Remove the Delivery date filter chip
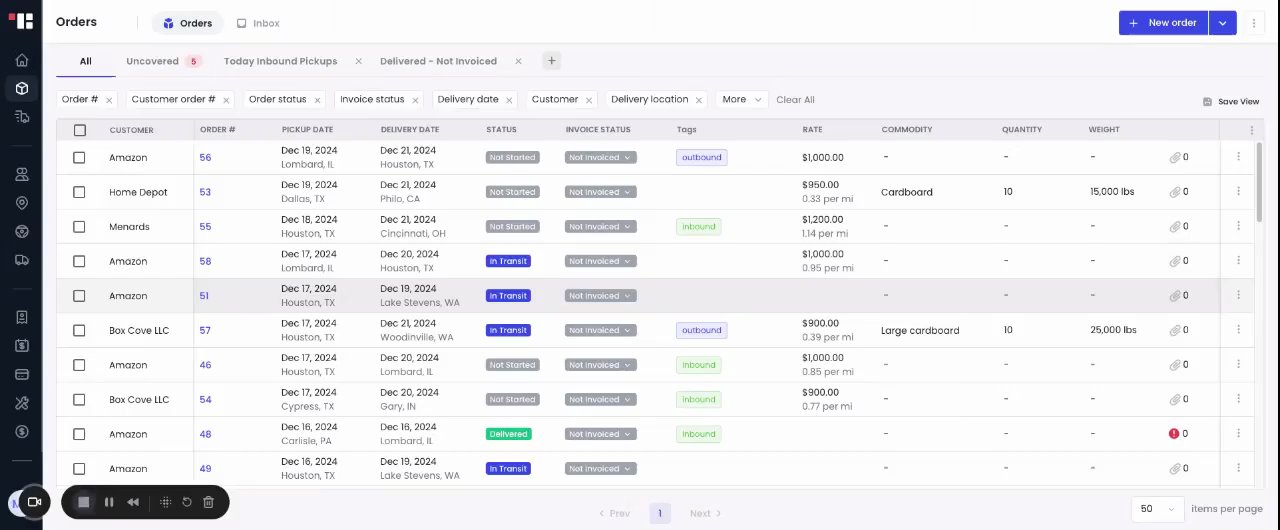The image size is (1280, 530). click(509, 100)
